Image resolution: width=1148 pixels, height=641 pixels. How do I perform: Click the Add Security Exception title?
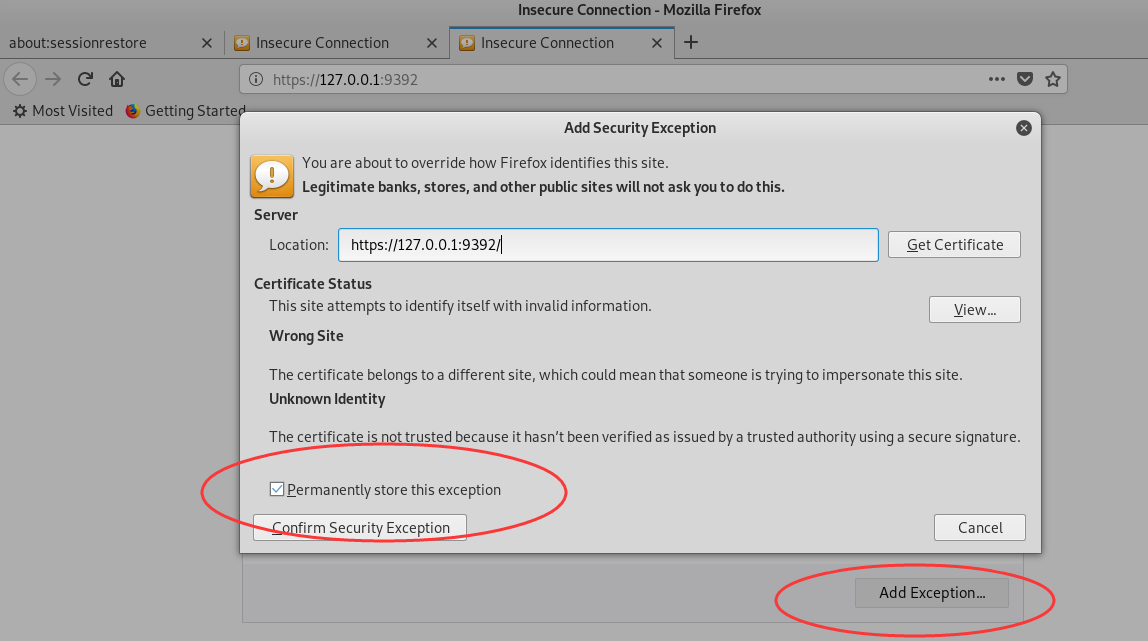click(640, 128)
